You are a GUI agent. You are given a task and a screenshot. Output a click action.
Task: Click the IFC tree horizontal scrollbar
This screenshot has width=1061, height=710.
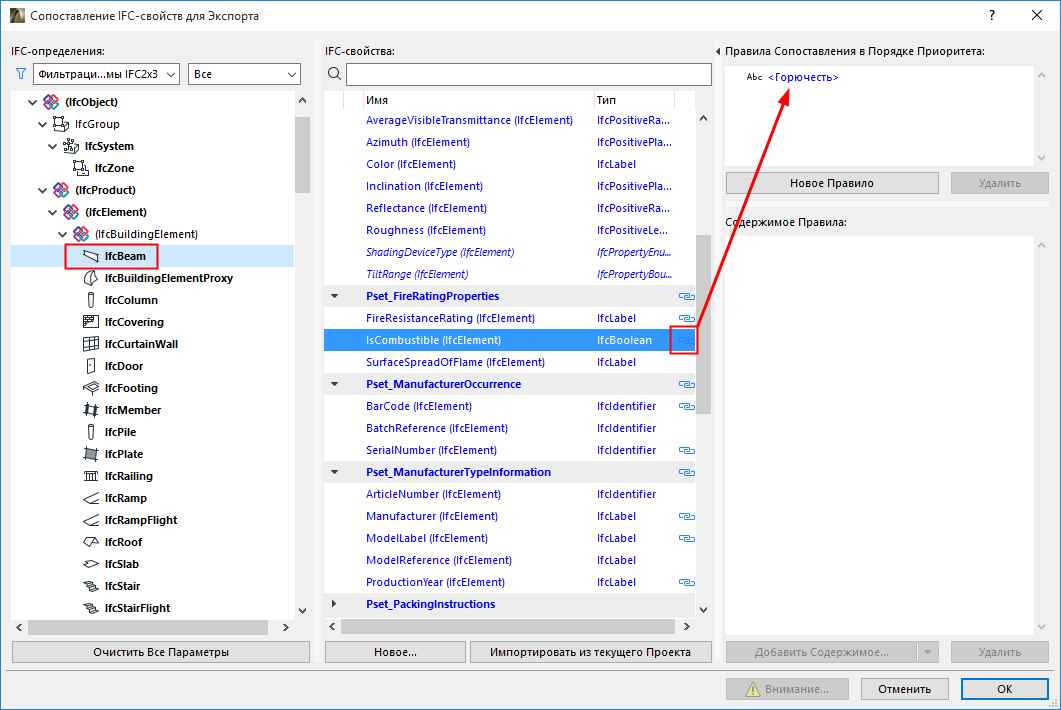tap(148, 627)
